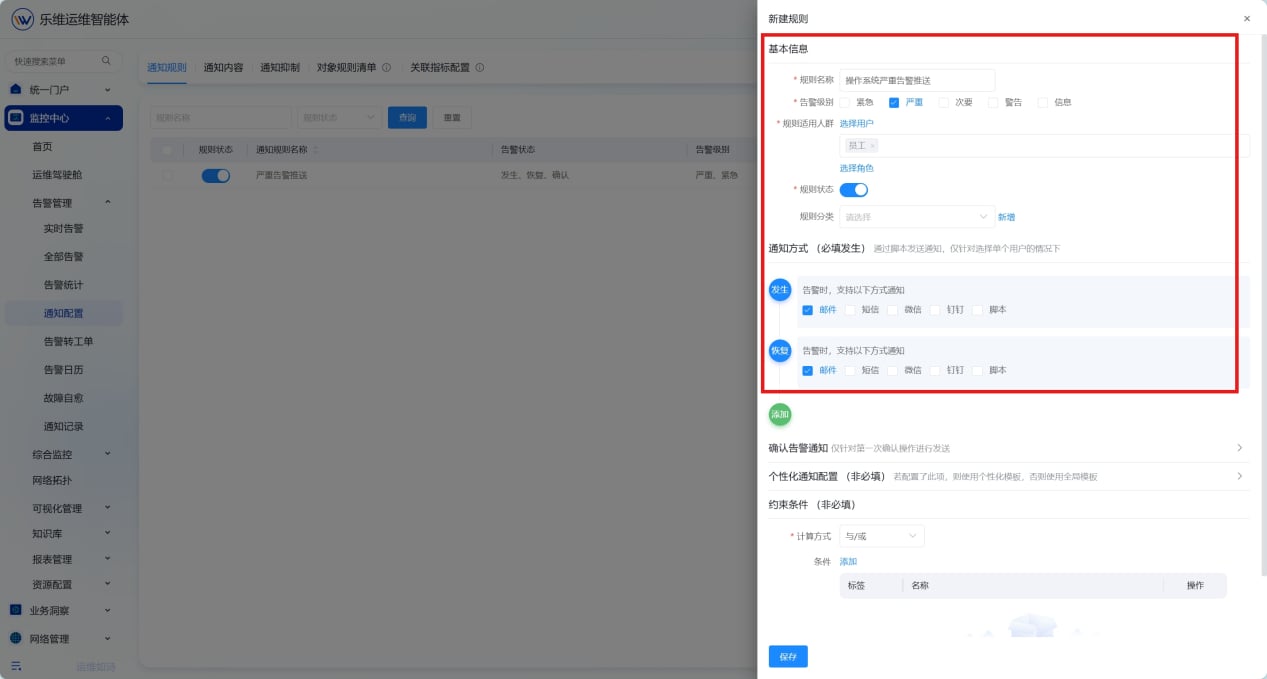1267x679 pixels.
Task: Check 微信 in the 发生 section
Action: tap(893, 310)
